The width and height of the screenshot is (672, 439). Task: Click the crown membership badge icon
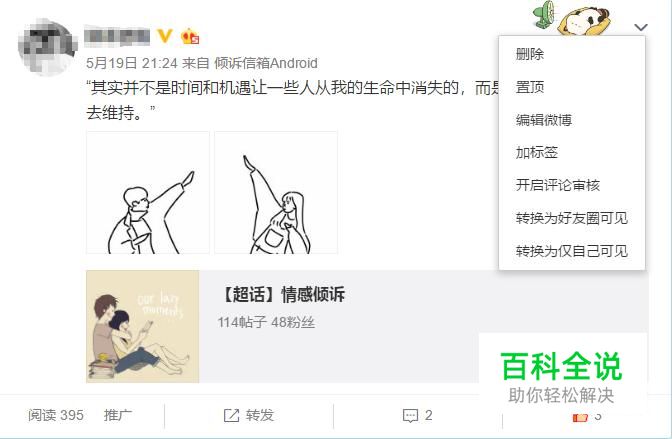coord(190,36)
